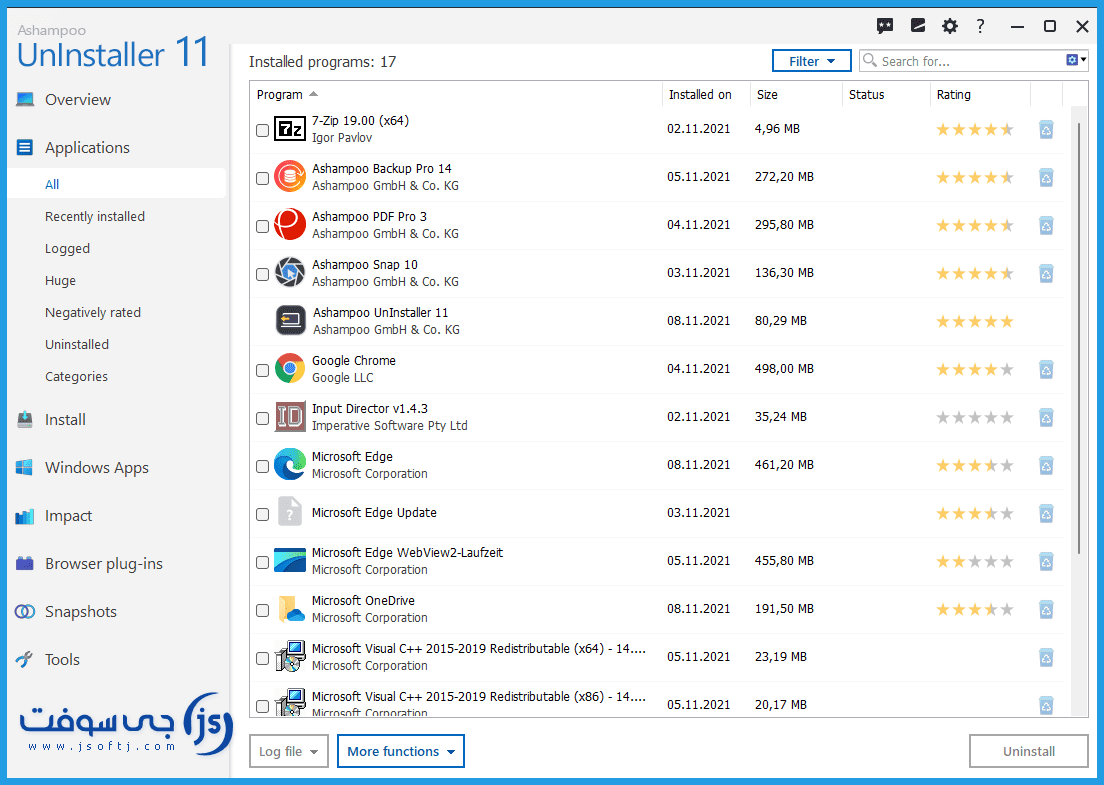This screenshot has height=785, width=1104.
Task: Click uninstall trash icon for Ashampoo Snap 10
Action: [1046, 273]
